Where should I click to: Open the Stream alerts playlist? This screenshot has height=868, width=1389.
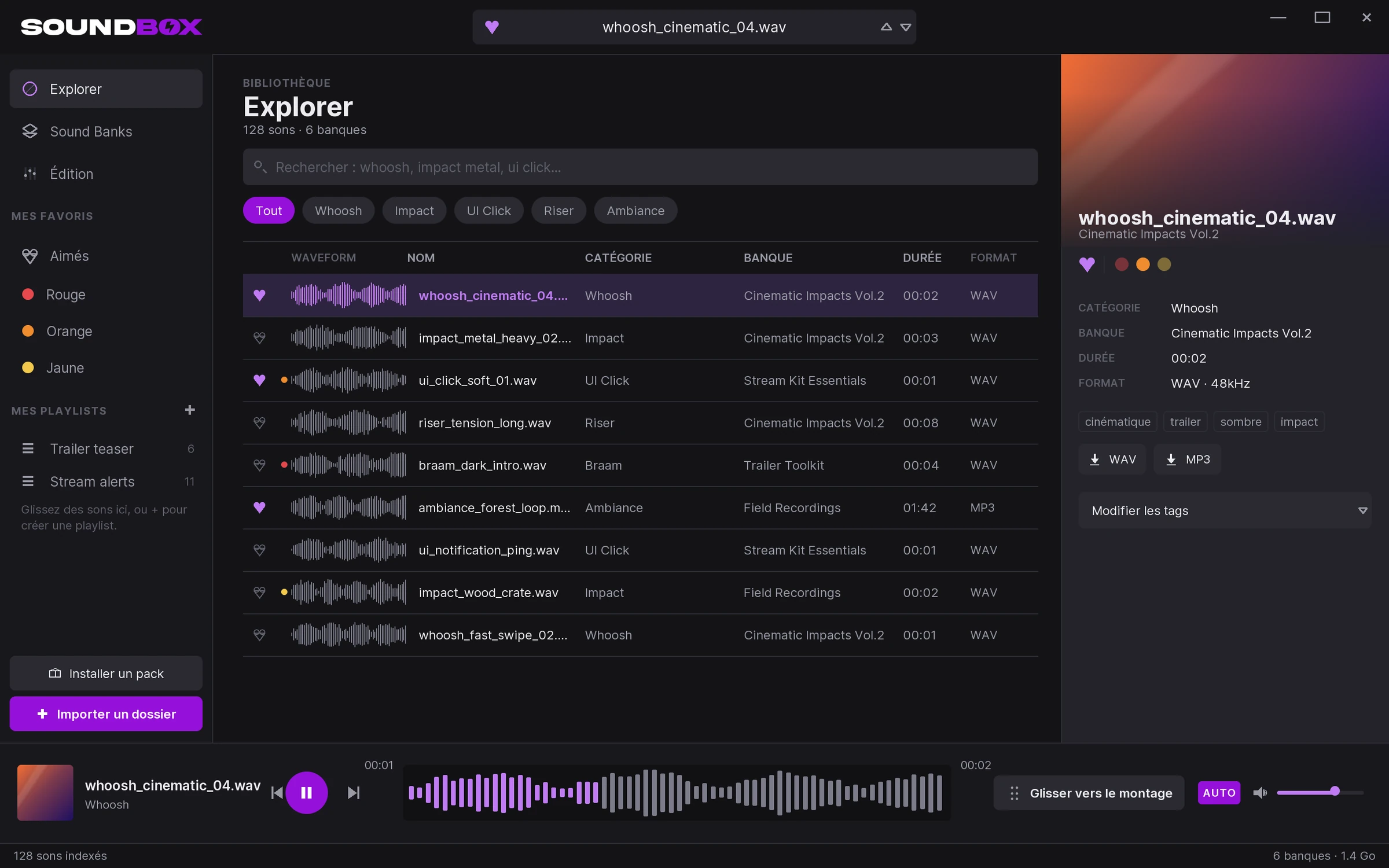(x=106, y=481)
